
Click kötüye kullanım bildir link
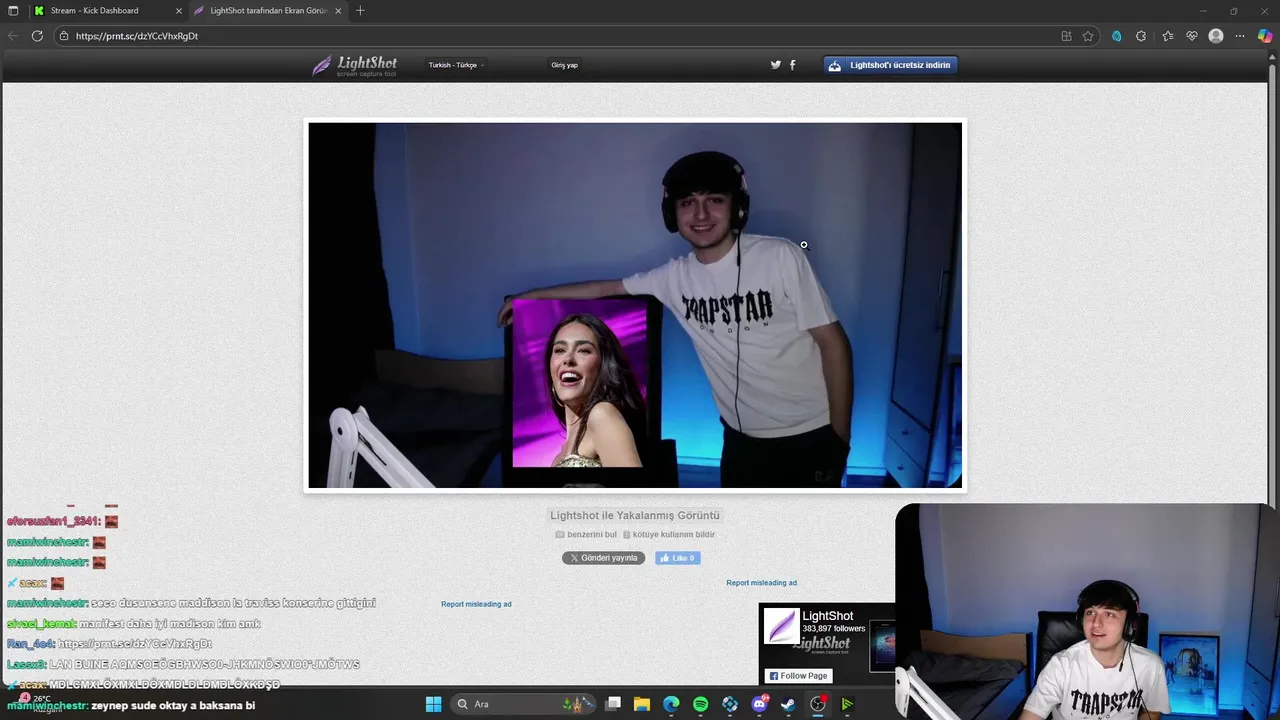tap(669, 534)
